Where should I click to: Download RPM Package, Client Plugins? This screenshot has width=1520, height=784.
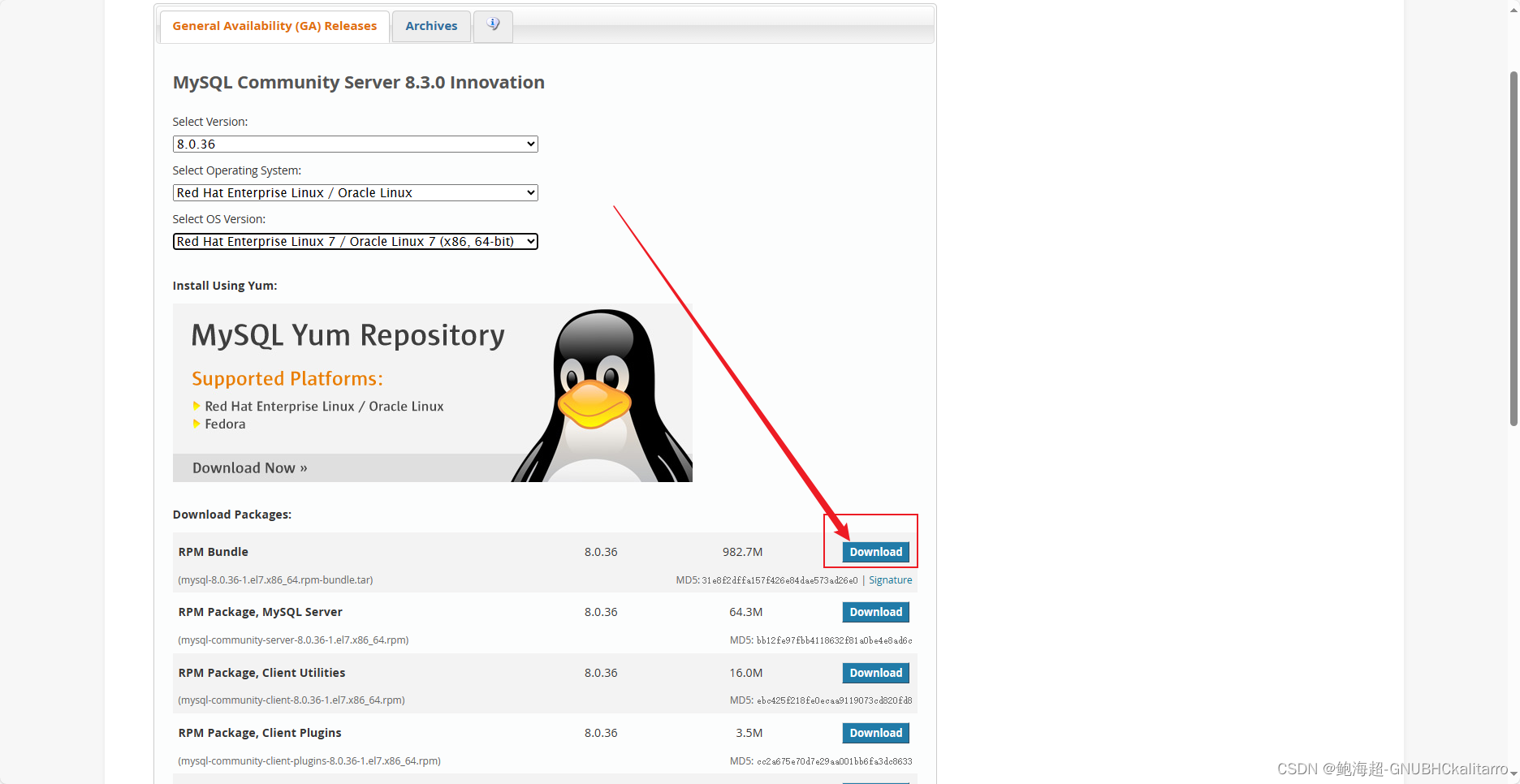click(x=875, y=733)
